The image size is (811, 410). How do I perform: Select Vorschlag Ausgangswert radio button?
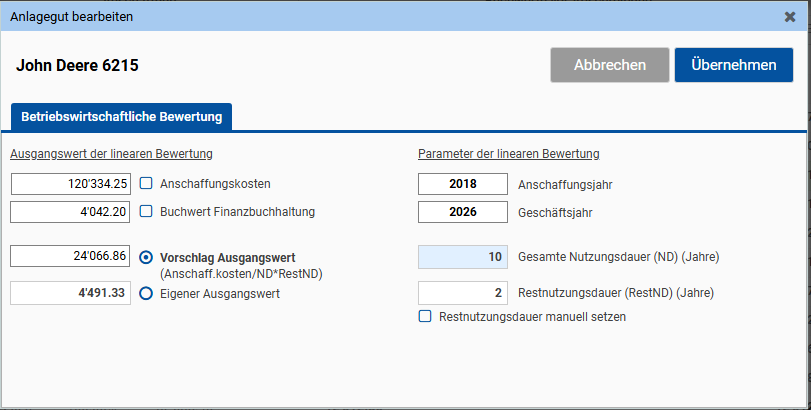146,257
